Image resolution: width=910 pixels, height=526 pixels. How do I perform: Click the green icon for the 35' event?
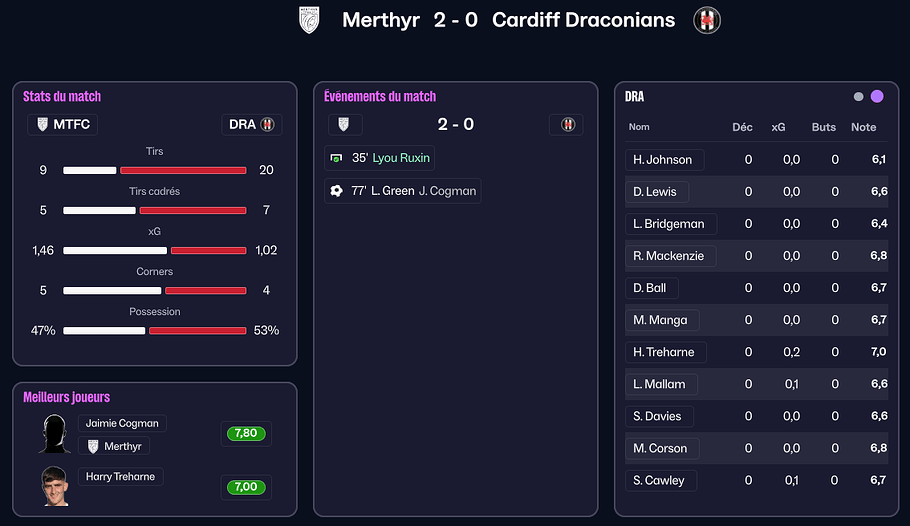coord(336,158)
